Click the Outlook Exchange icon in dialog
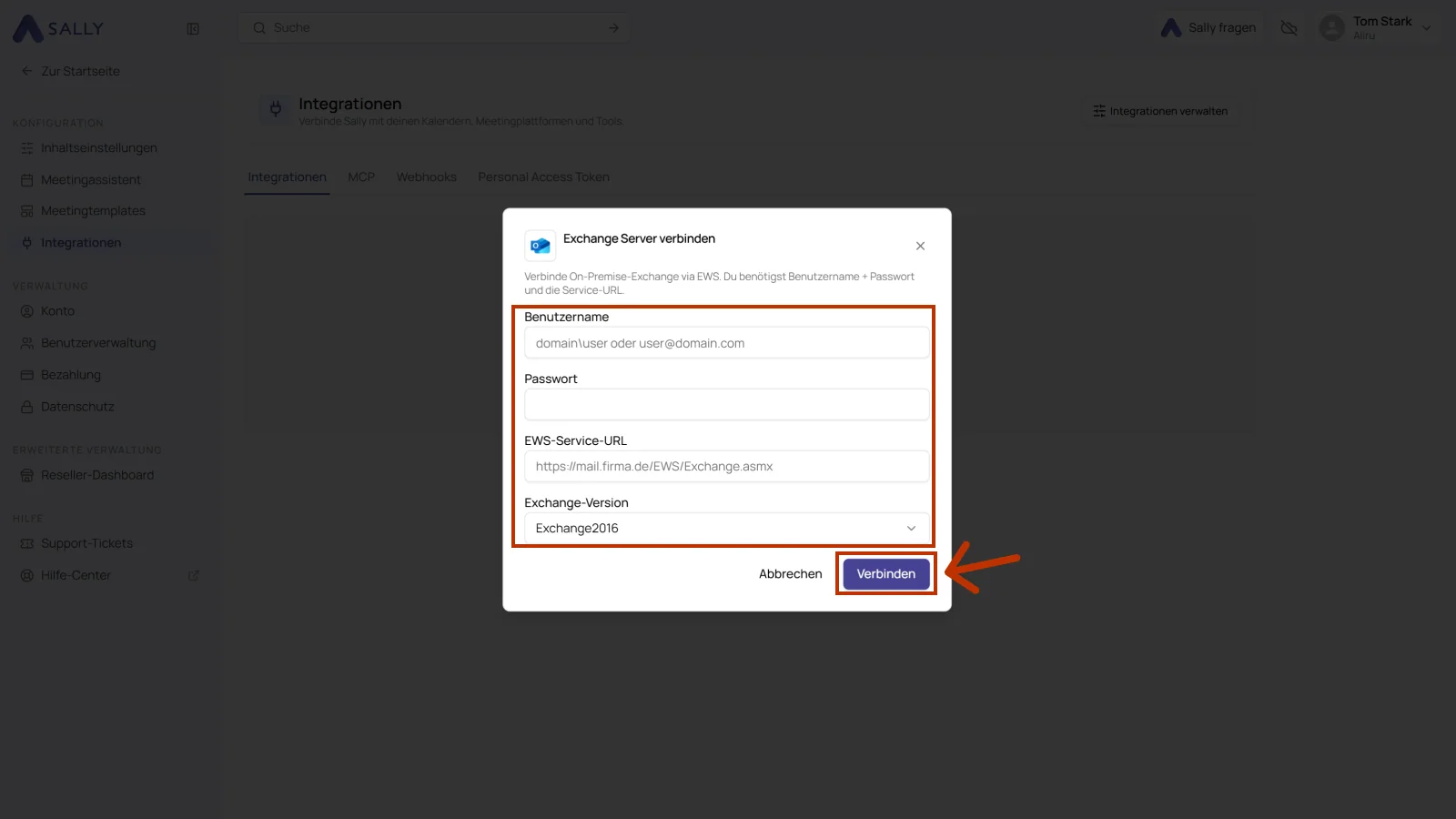The height and width of the screenshot is (819, 1456). (x=541, y=246)
